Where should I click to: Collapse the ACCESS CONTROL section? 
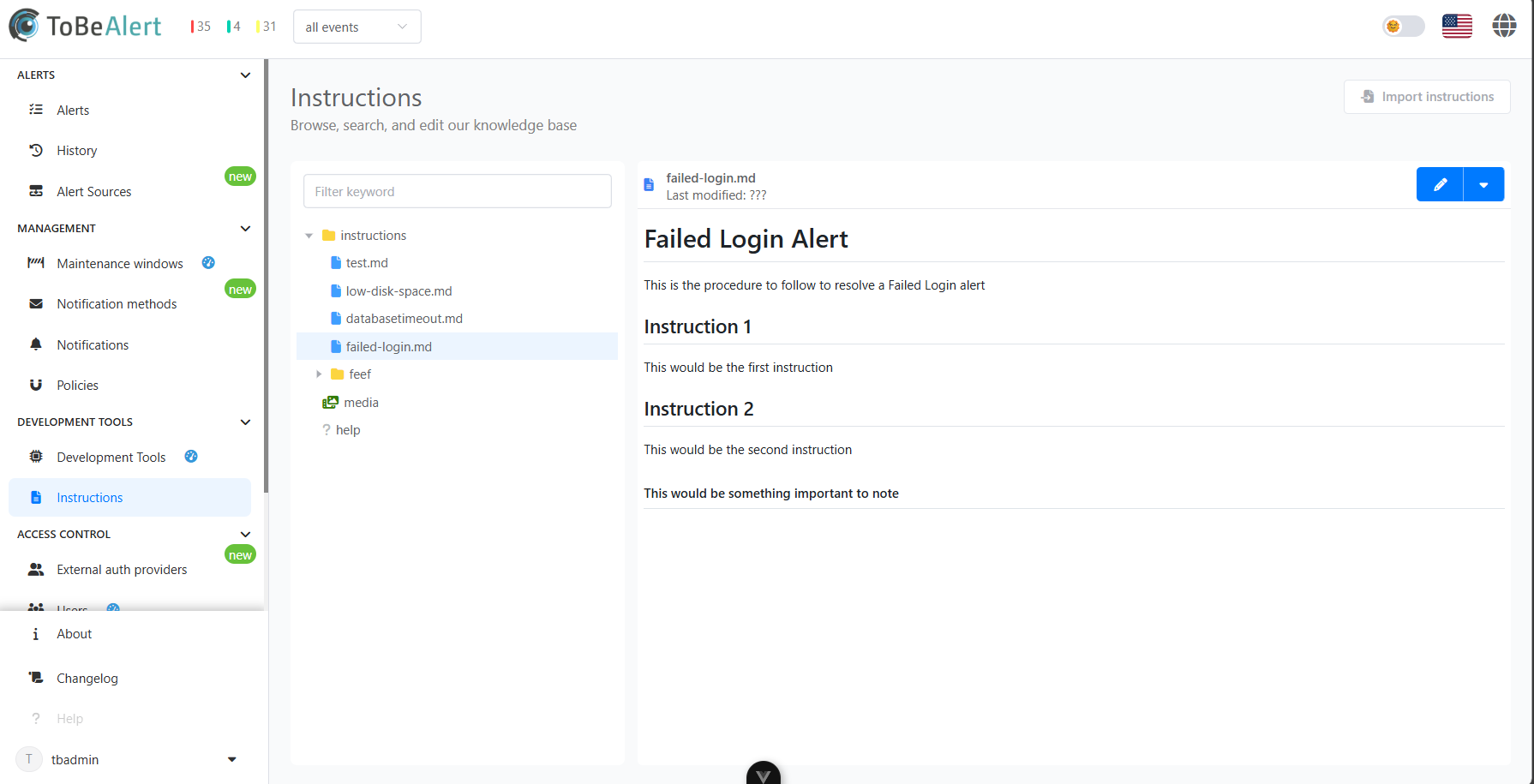pos(245,535)
